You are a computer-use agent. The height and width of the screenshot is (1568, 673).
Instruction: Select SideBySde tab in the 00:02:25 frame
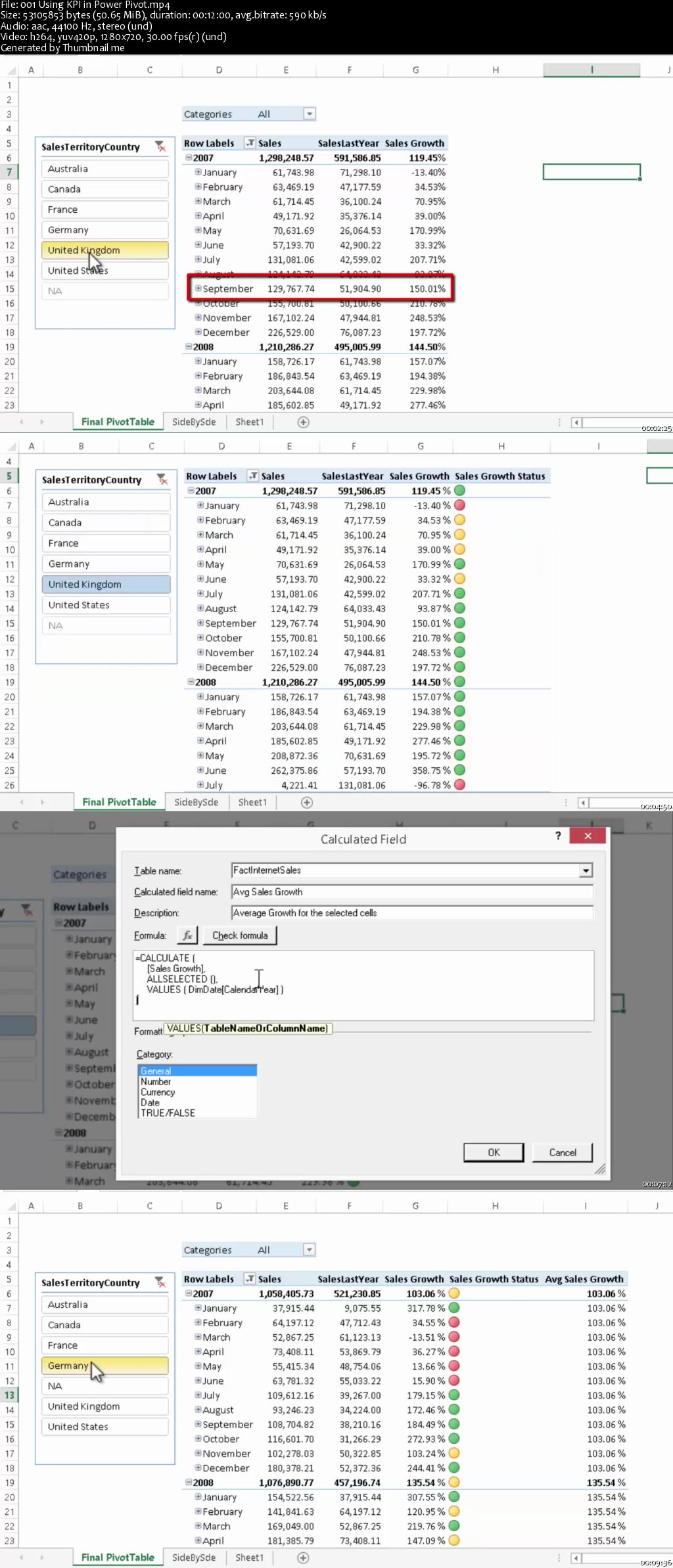[194, 422]
